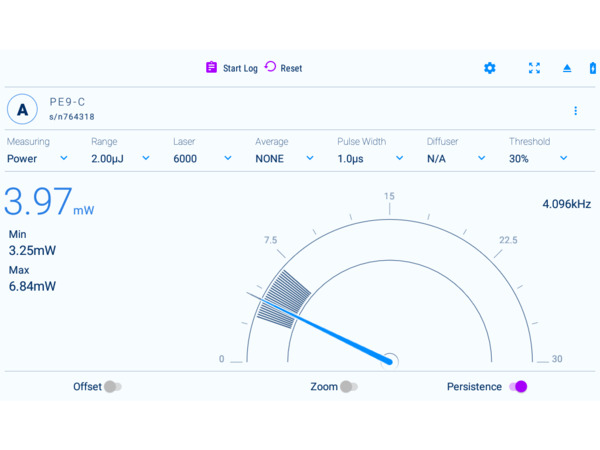Open the three-dot sensor options menu

[575, 110]
